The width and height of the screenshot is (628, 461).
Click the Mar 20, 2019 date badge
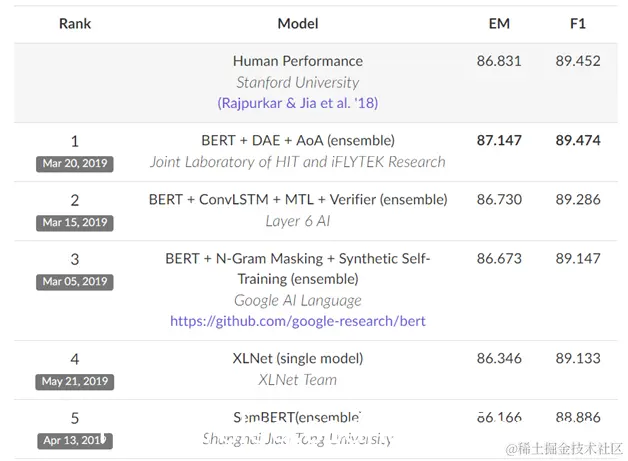tap(75, 163)
